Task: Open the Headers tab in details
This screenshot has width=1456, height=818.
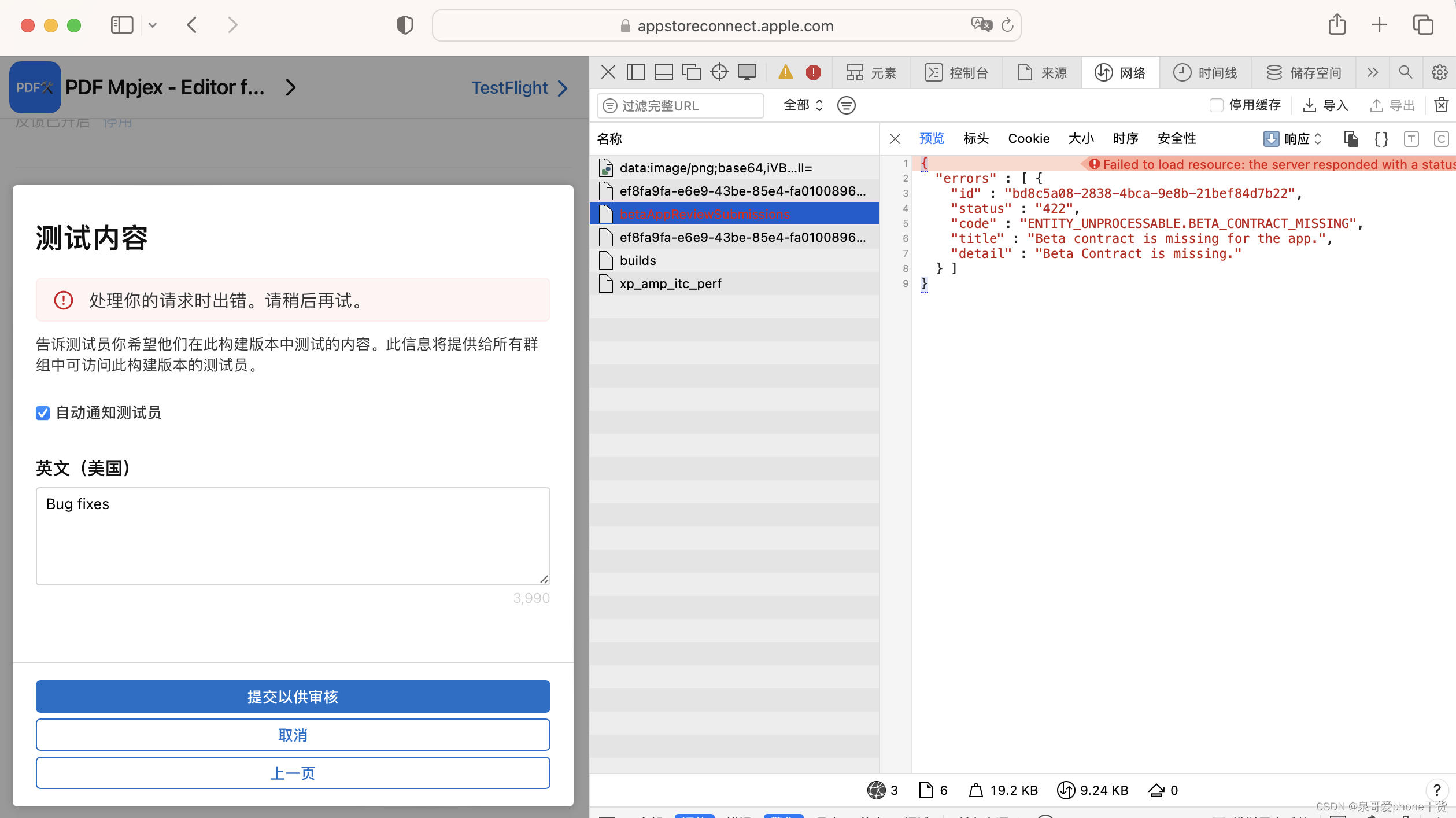Action: click(976, 139)
